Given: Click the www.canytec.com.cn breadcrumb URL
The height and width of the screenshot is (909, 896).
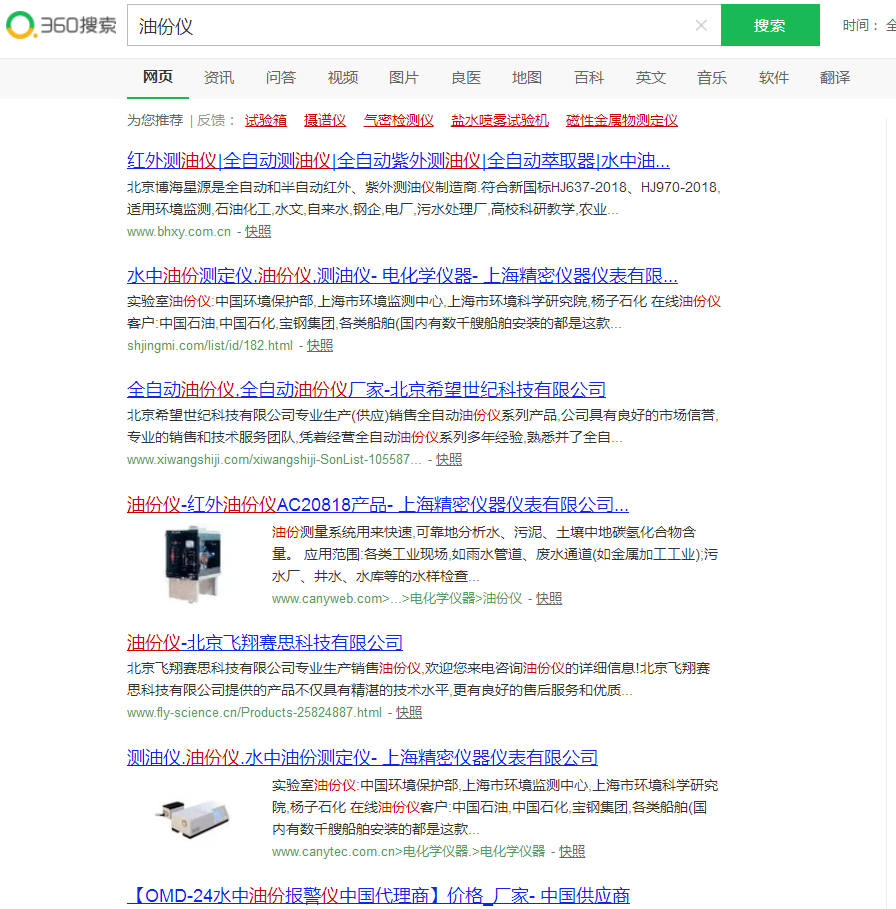Looking at the screenshot, I should point(409,852).
